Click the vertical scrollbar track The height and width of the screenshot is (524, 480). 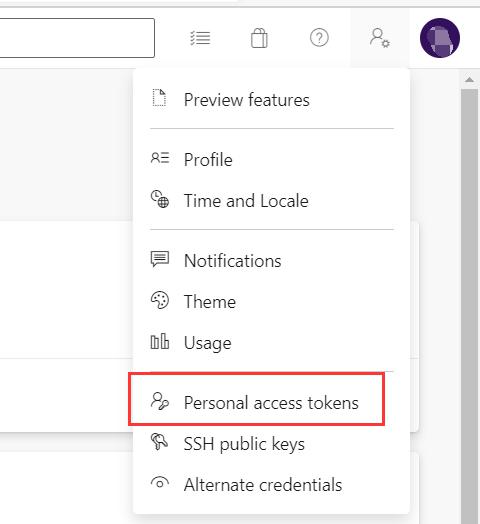tap(469, 306)
